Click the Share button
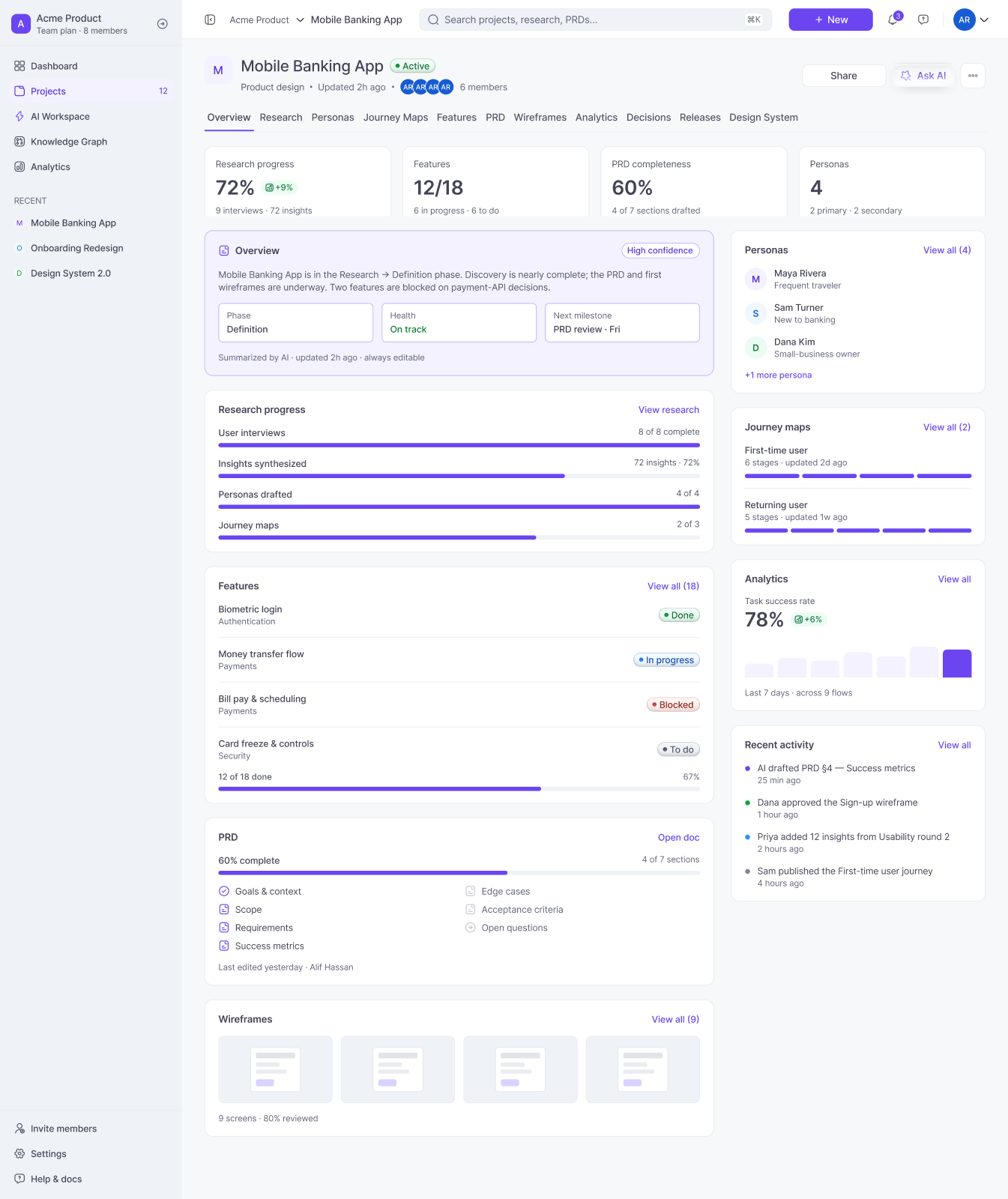This screenshot has width=1008, height=1199. (844, 76)
